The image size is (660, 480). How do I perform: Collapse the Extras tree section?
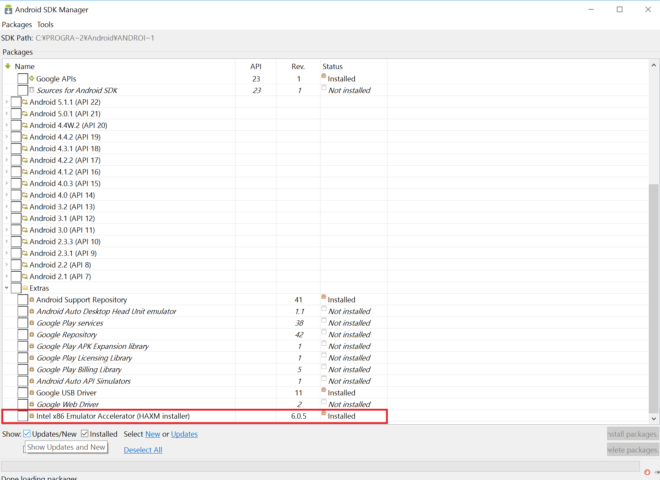7,288
